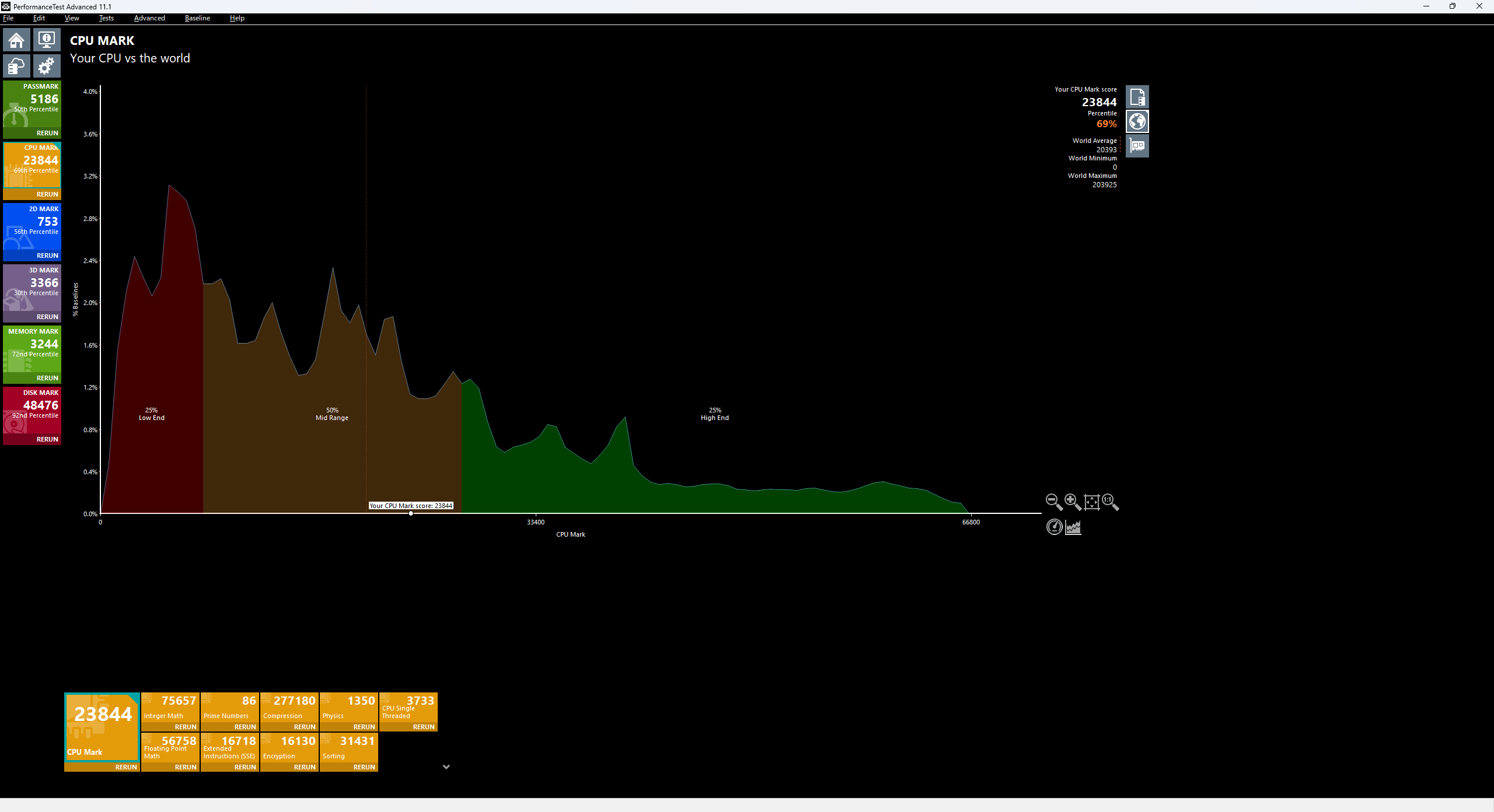Open the System Information monitor icon

point(46,40)
